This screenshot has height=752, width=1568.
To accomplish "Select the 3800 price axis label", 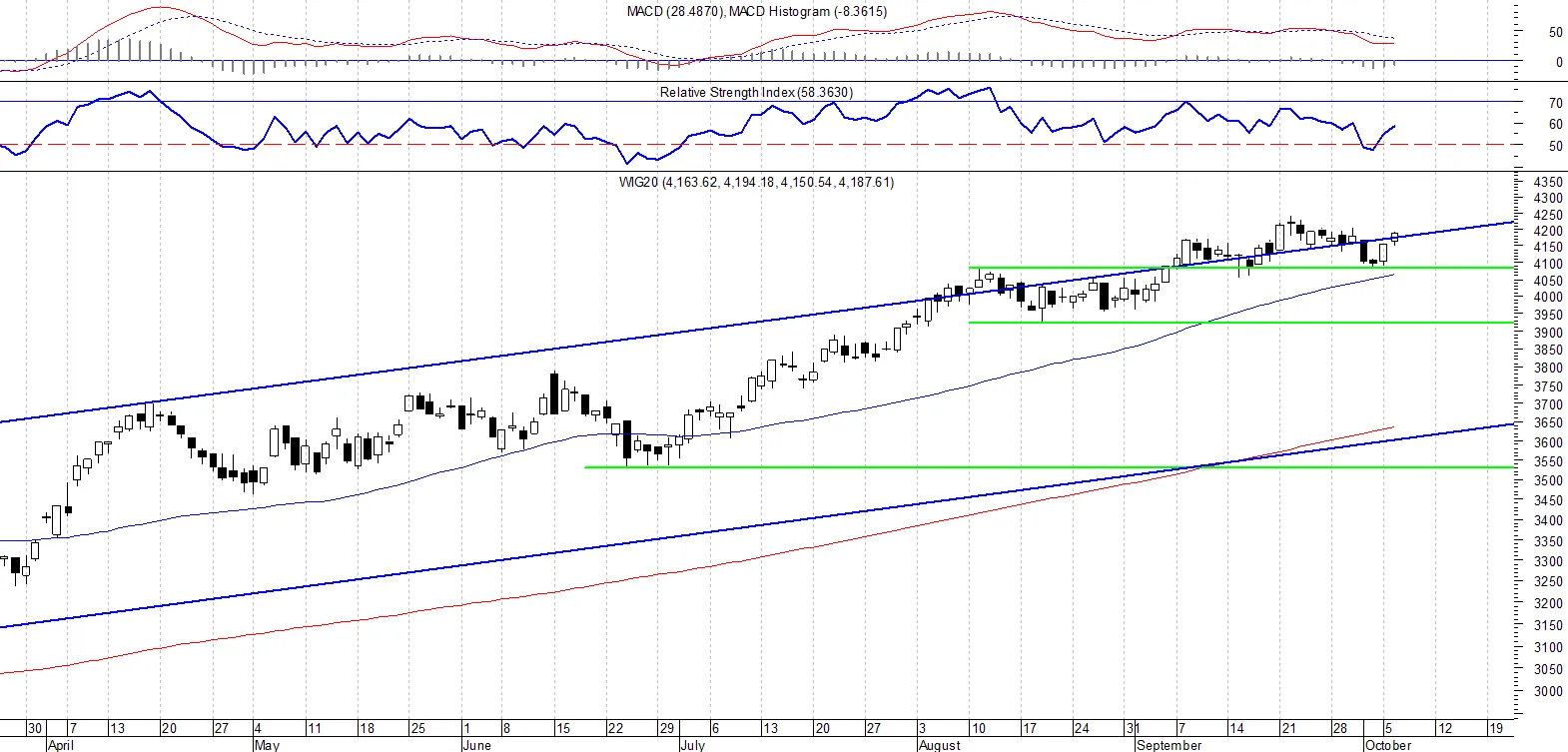I will click(1548, 369).
